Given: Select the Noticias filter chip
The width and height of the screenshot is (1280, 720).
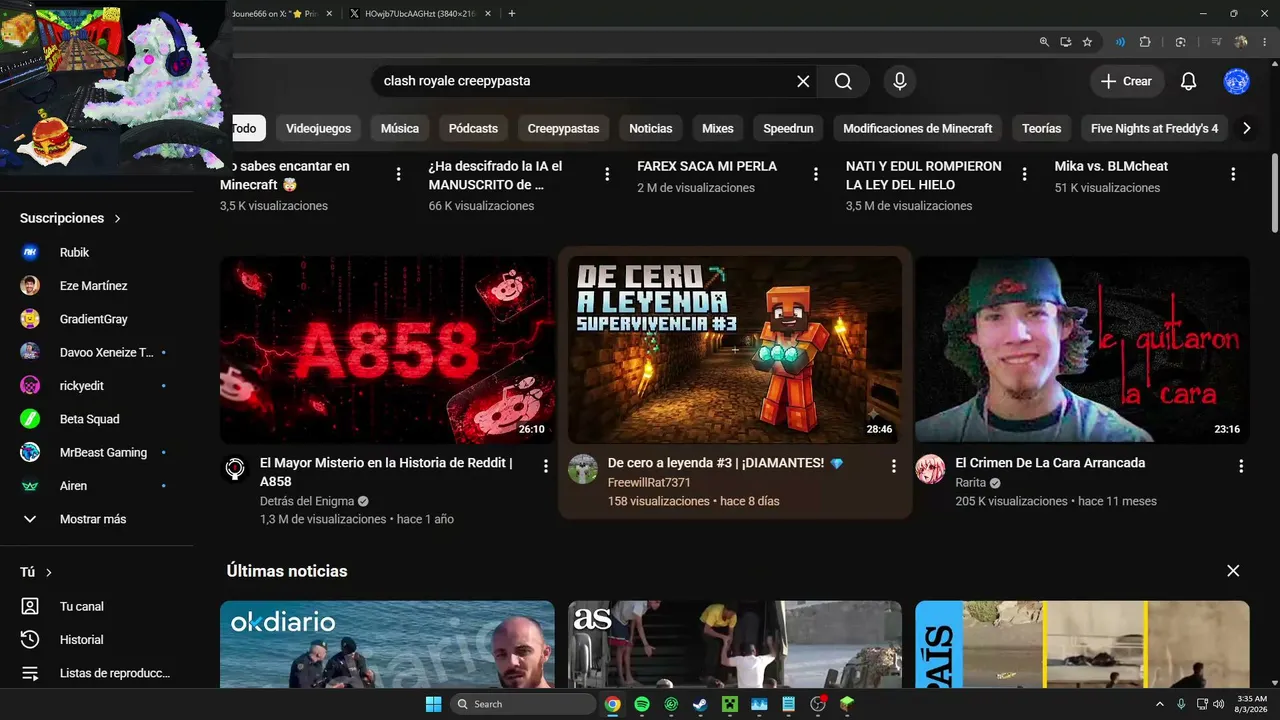Looking at the screenshot, I should [x=651, y=128].
